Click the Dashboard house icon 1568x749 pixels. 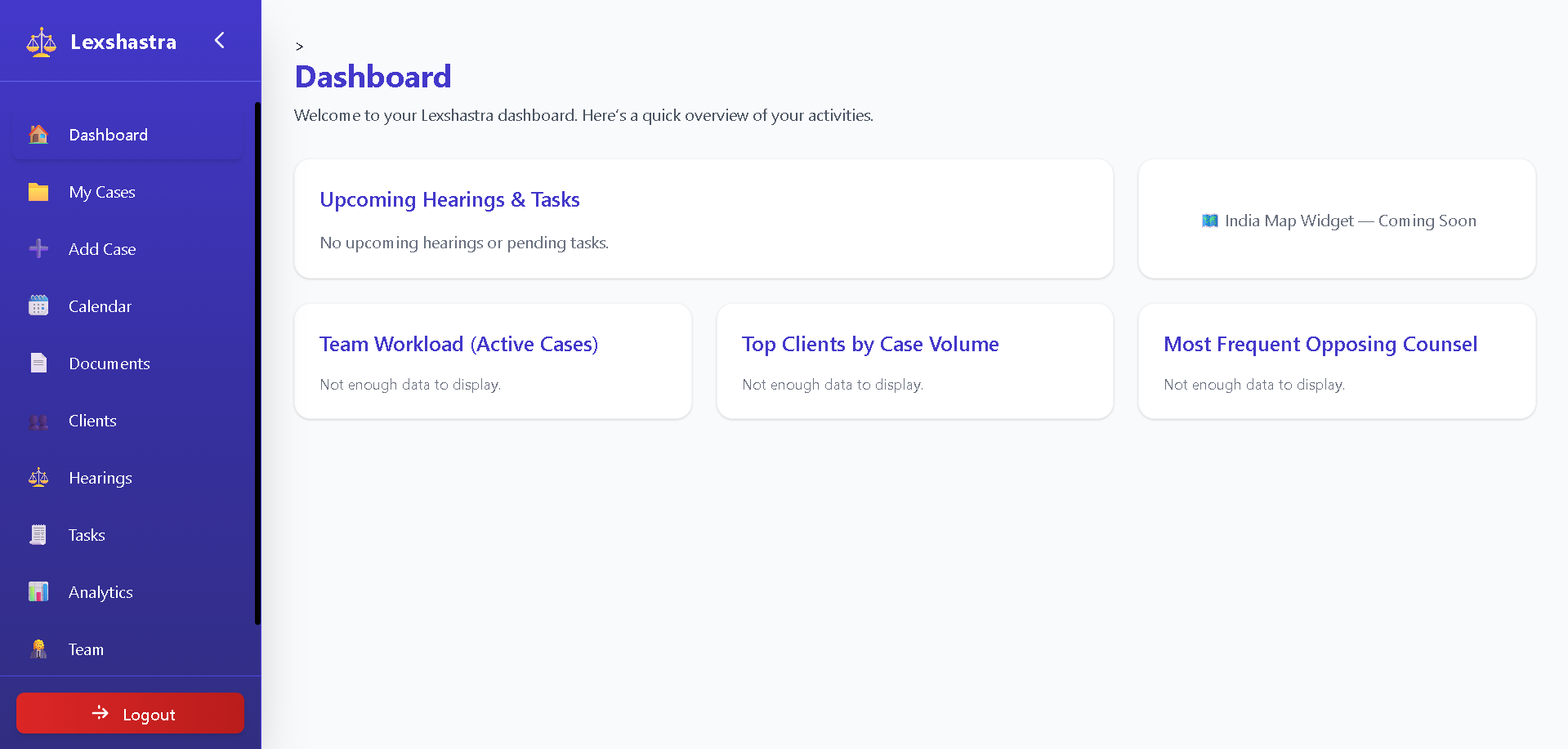[38, 135]
